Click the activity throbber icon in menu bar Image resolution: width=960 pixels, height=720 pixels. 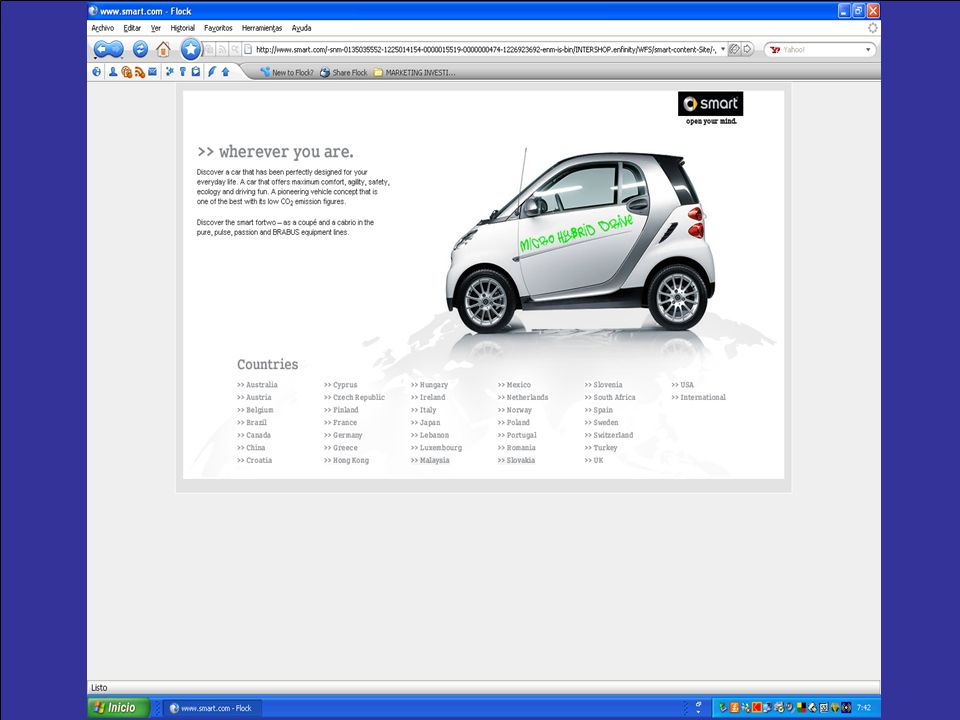pos(872,28)
